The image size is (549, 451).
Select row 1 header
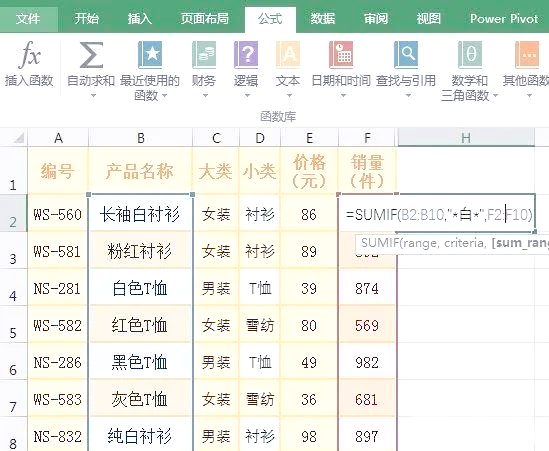(13, 171)
